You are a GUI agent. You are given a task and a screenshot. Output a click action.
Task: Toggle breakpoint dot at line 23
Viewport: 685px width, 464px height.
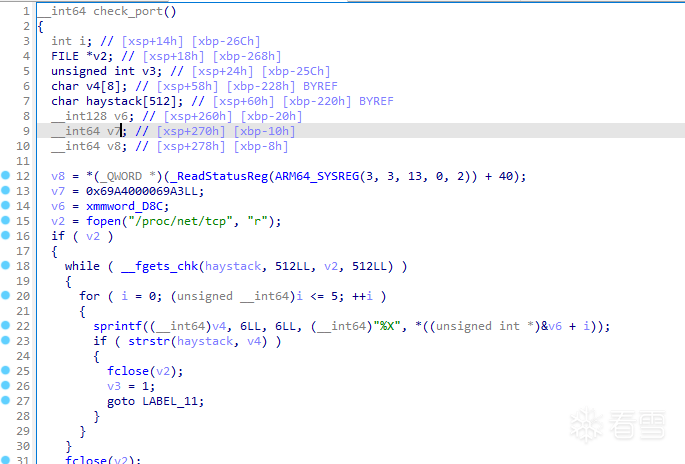[x=5, y=340]
